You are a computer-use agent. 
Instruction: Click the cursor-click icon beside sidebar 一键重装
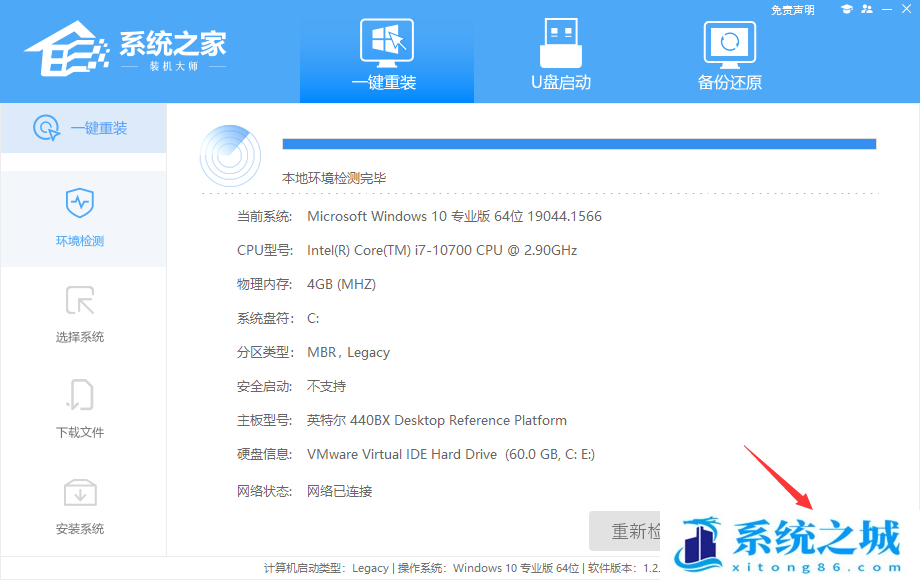(47, 128)
